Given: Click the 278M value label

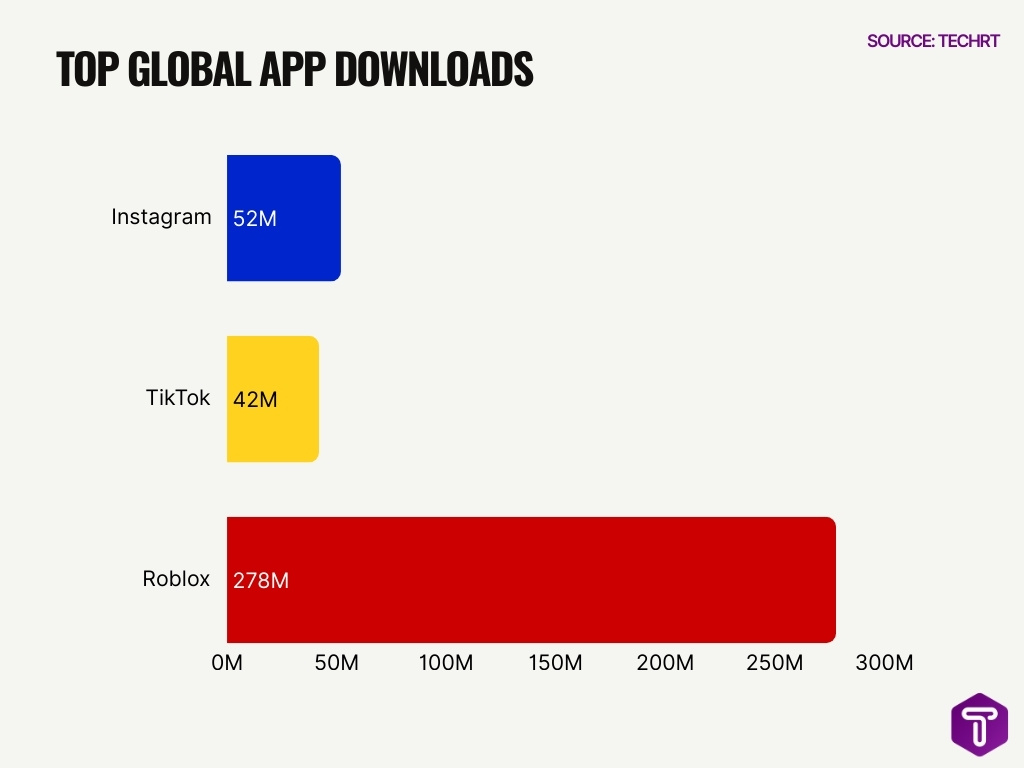Looking at the screenshot, I should pos(260,580).
